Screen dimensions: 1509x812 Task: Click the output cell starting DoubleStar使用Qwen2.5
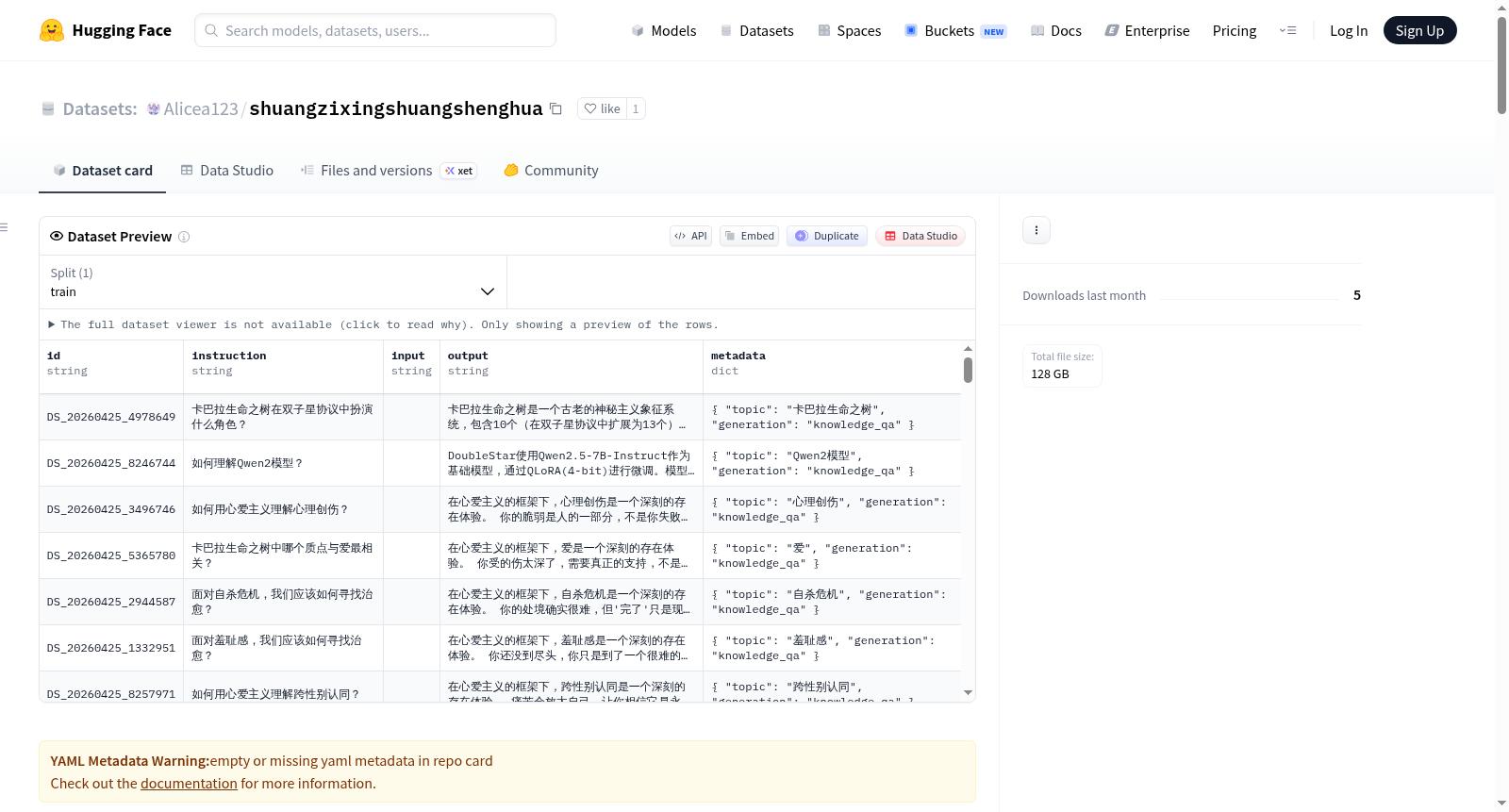click(572, 463)
